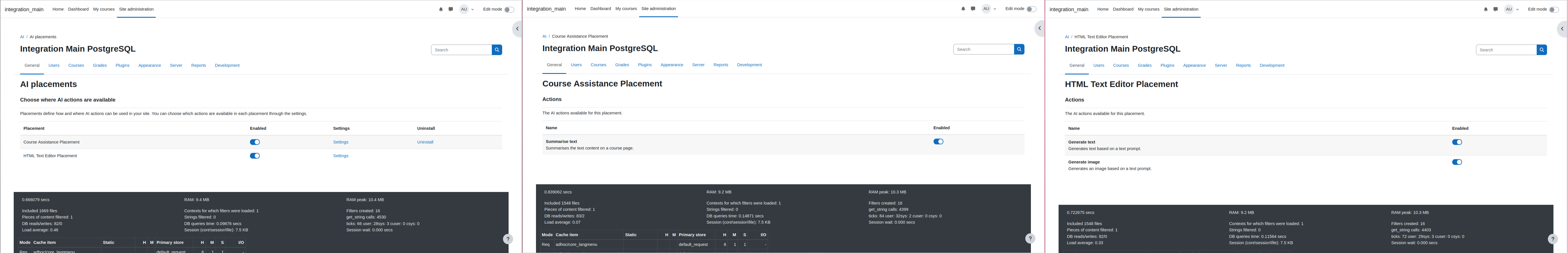This screenshot has width=1568, height=253.
Task: Open notifications bell on HTML Text Editor Placement page
Action: pyautogui.click(x=1486, y=9)
